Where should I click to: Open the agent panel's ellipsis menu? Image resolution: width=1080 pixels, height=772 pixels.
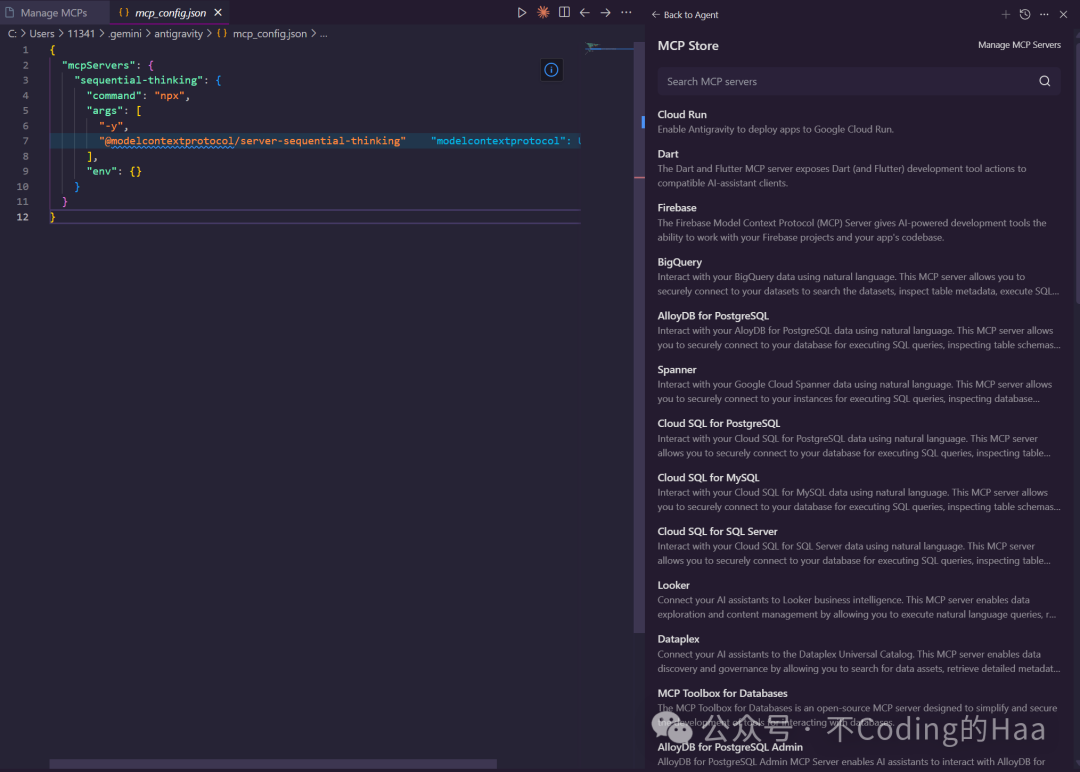pyautogui.click(x=1044, y=14)
